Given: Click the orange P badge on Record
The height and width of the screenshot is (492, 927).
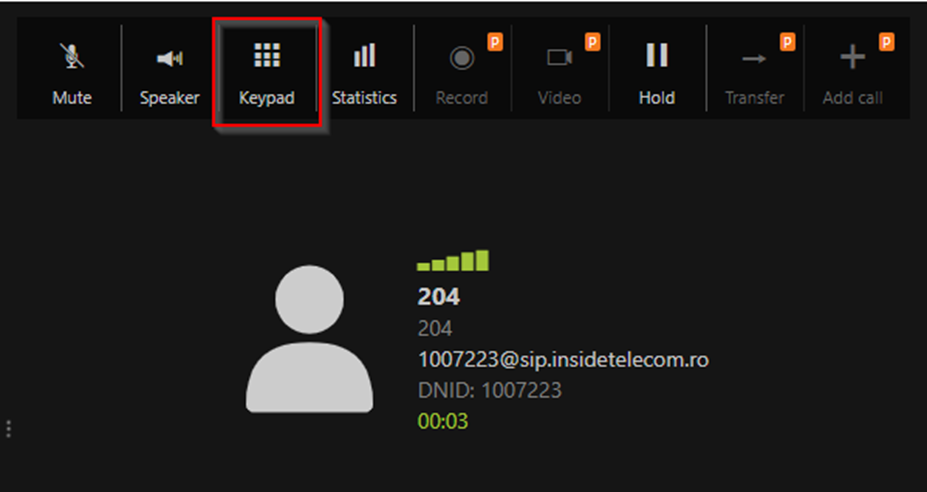Looking at the screenshot, I should 495,42.
